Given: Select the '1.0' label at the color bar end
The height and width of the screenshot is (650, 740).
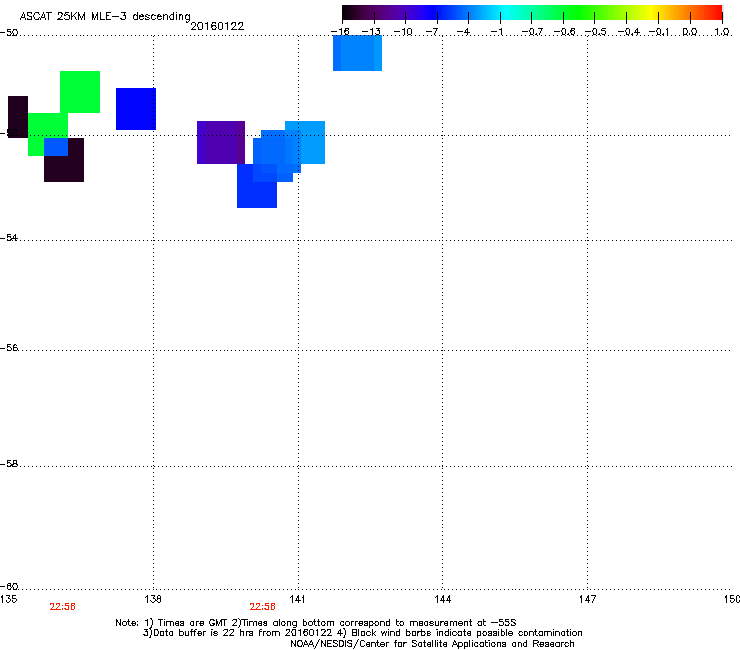Looking at the screenshot, I should [722, 32].
